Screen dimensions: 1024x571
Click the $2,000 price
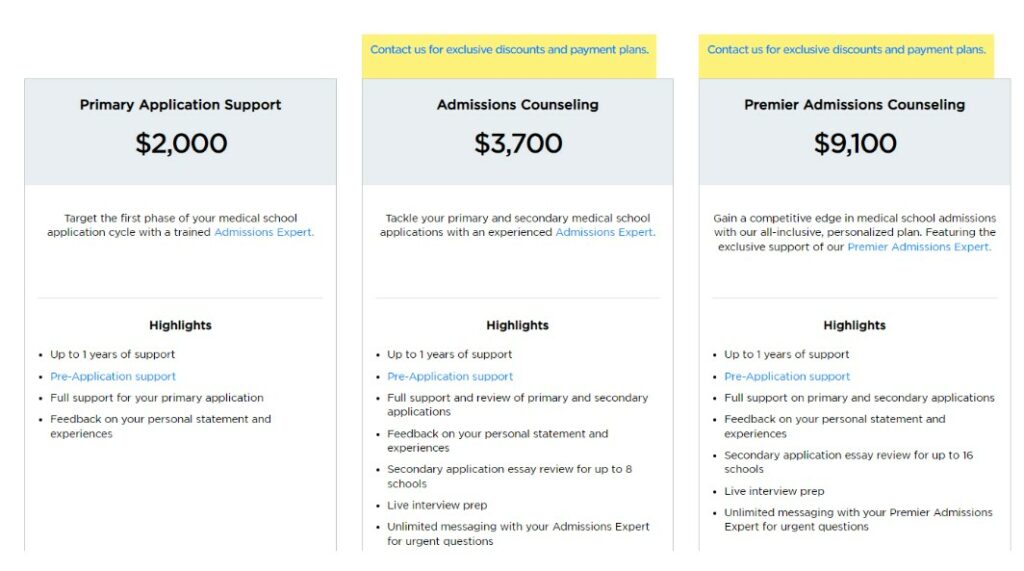181,144
